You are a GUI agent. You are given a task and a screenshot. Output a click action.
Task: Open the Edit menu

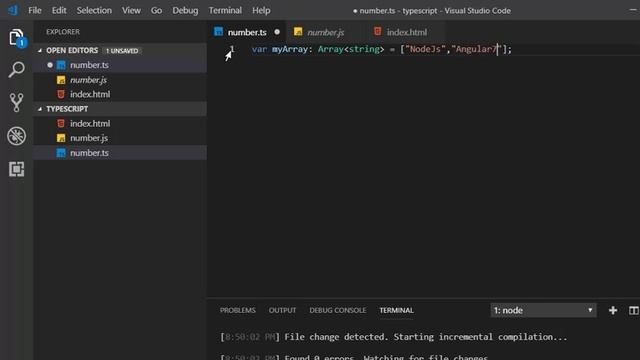[59, 11]
